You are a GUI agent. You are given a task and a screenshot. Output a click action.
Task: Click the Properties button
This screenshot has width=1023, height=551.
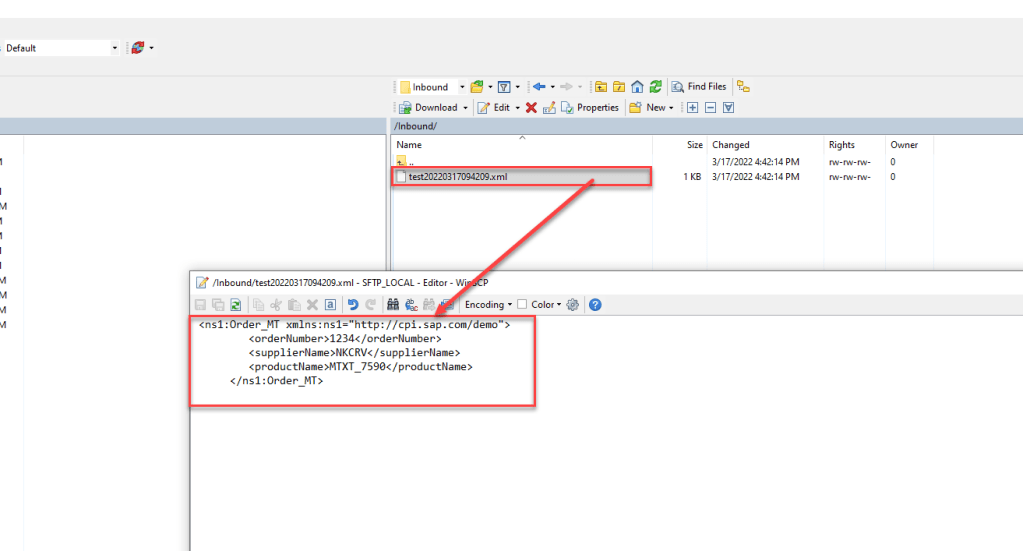point(590,108)
